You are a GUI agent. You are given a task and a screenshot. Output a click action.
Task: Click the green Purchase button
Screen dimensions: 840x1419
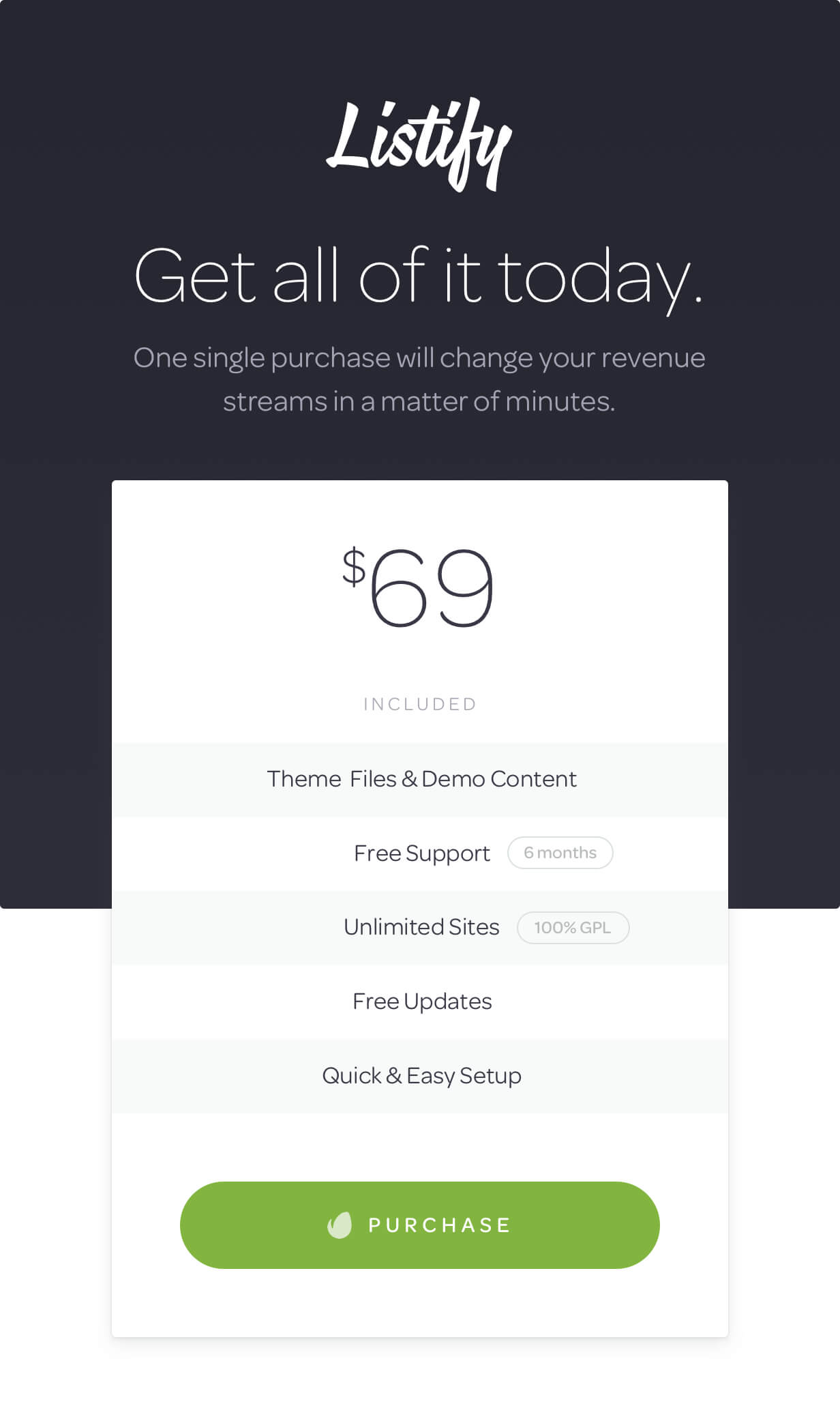pos(420,1225)
